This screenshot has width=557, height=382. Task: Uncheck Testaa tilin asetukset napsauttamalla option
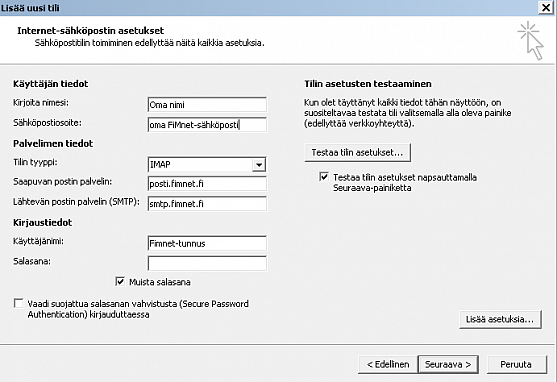[324, 177]
